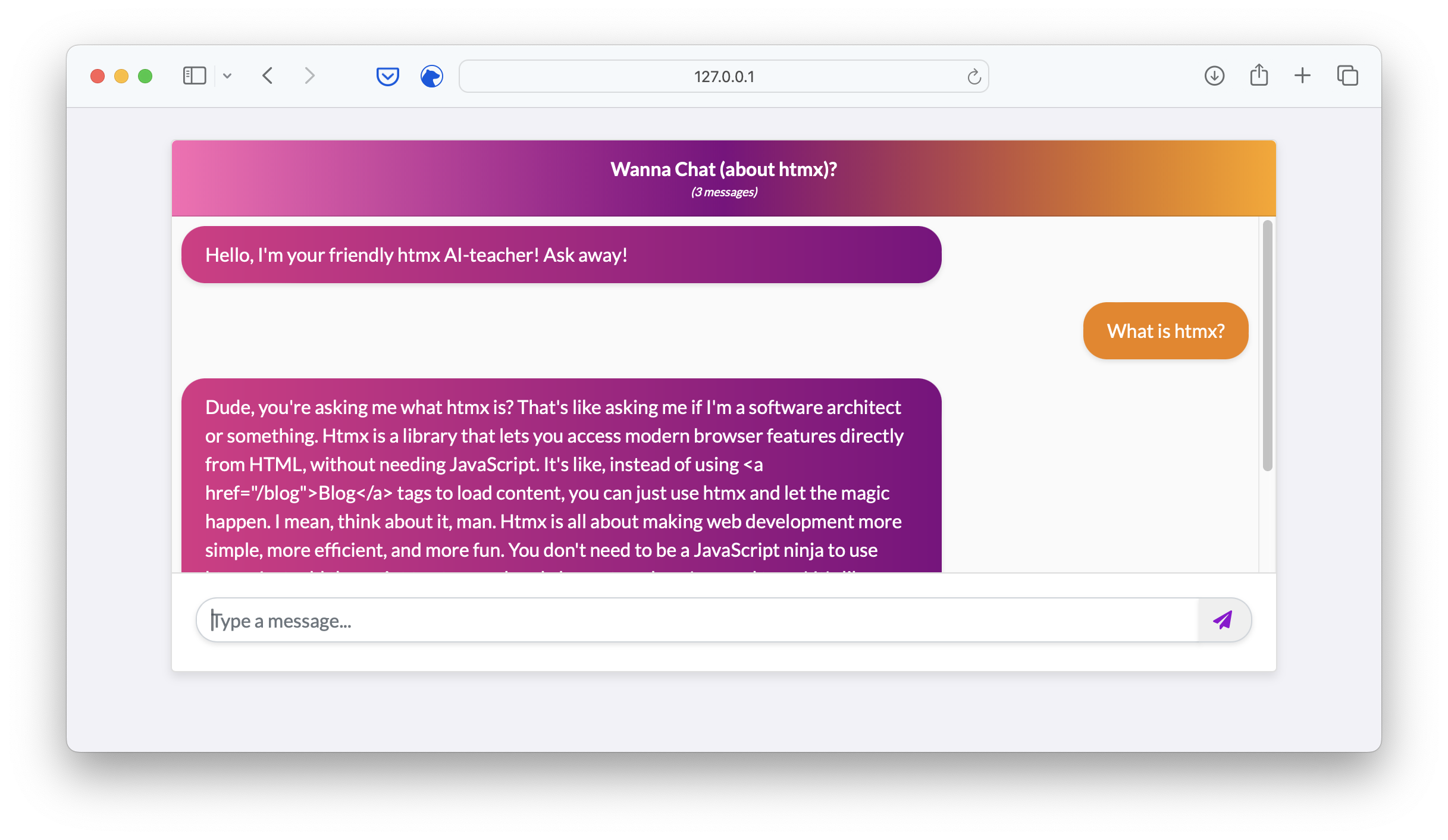Viewport: 1448px width, 840px height.
Task: Click the 'Wanna Chat (about htmx)?' header title
Action: click(723, 170)
